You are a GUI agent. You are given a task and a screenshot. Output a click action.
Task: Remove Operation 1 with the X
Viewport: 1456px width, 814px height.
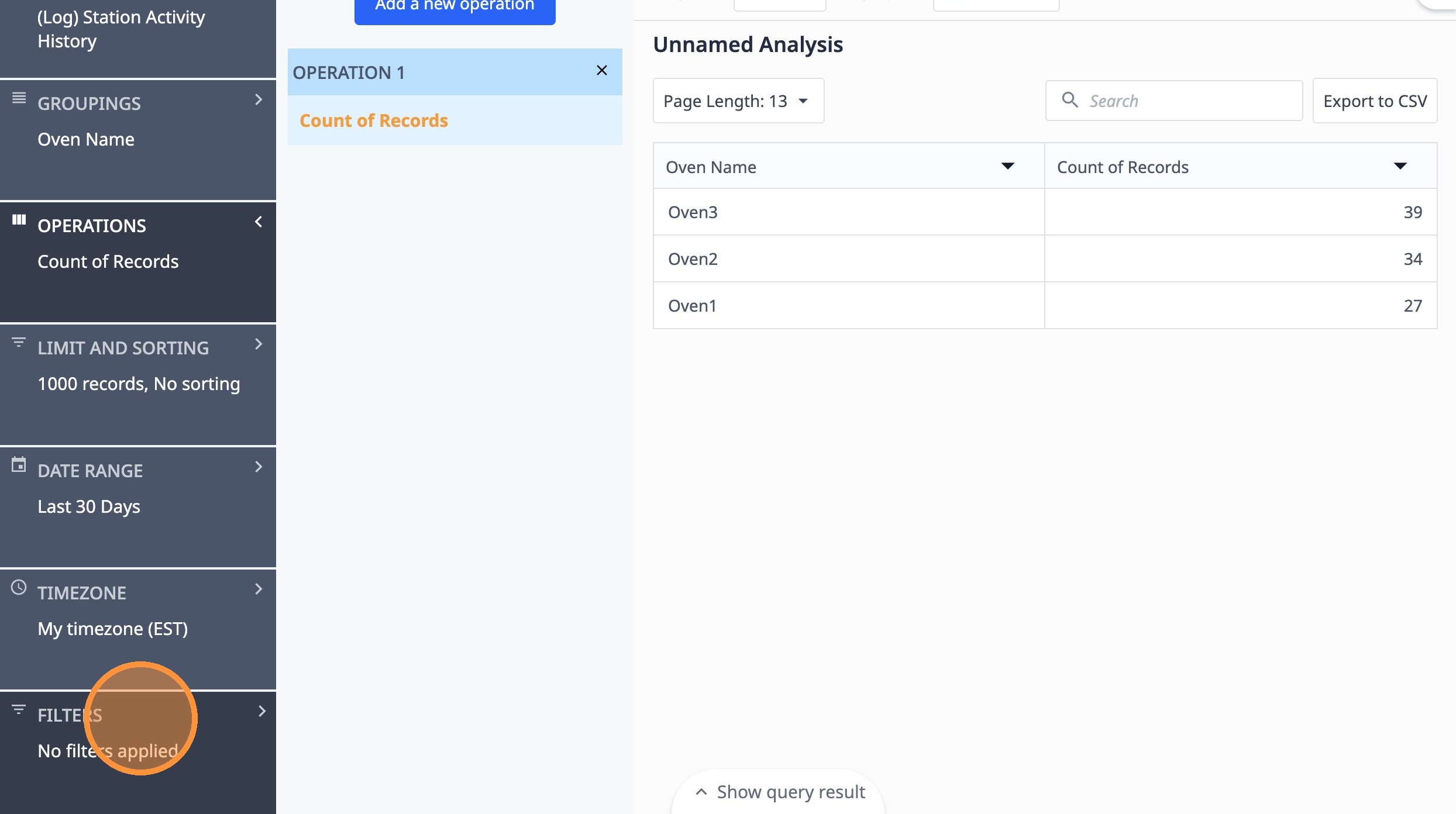[x=601, y=71]
